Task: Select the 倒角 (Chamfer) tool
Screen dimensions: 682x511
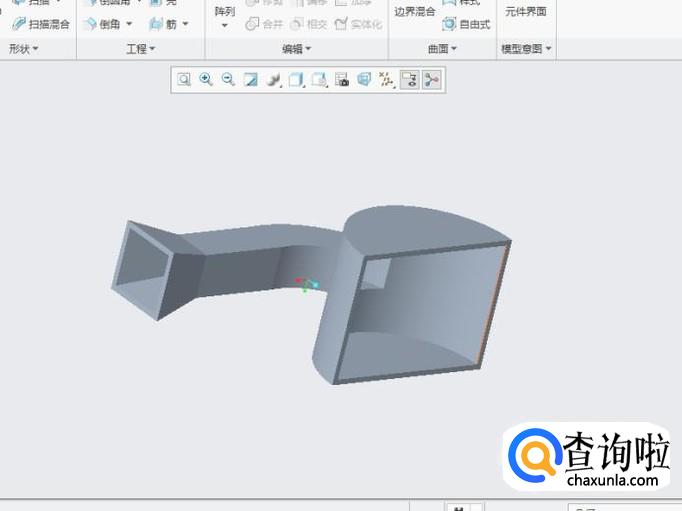Action: (x=103, y=24)
